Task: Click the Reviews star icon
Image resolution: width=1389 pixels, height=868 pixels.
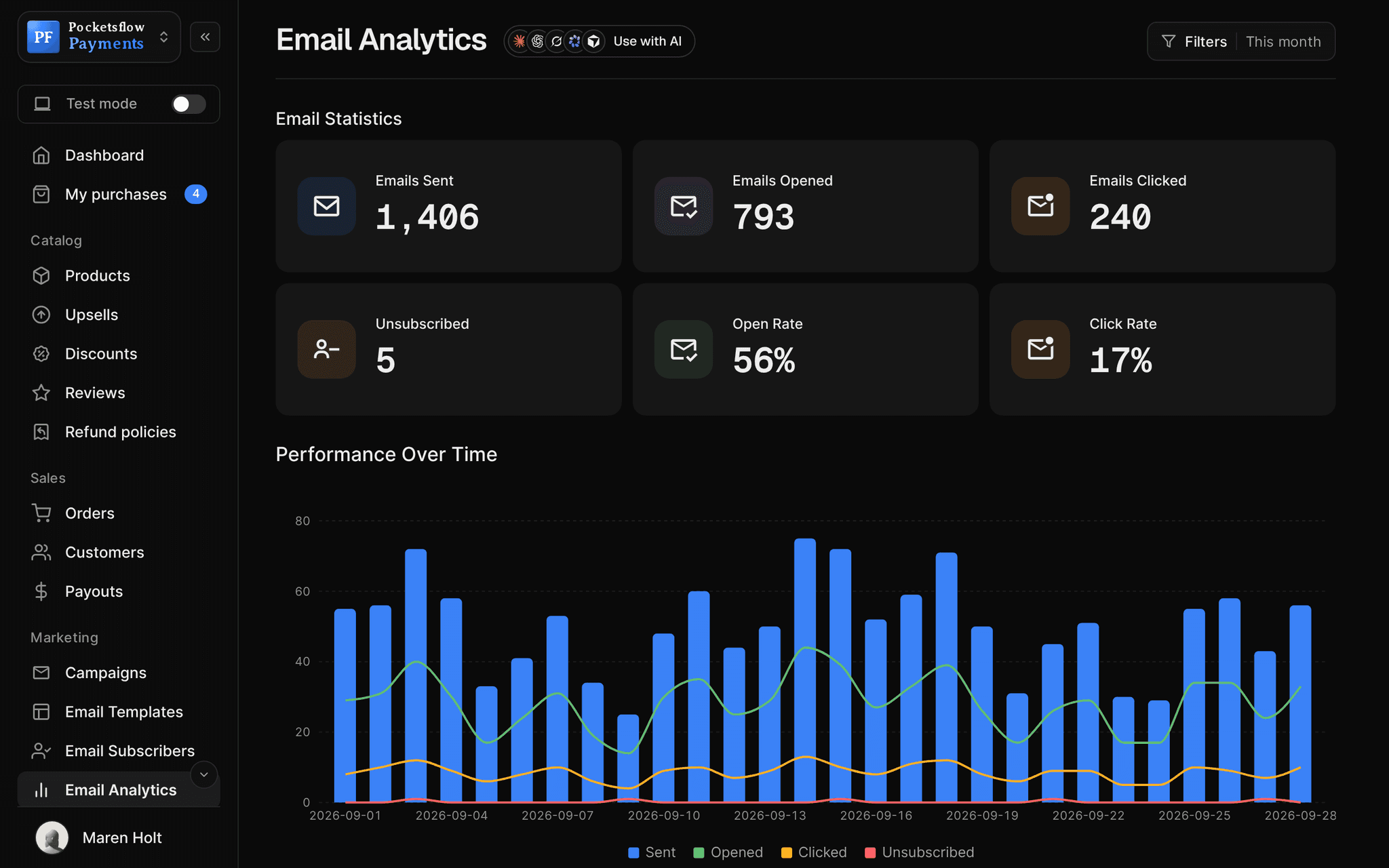Action: pyautogui.click(x=41, y=393)
